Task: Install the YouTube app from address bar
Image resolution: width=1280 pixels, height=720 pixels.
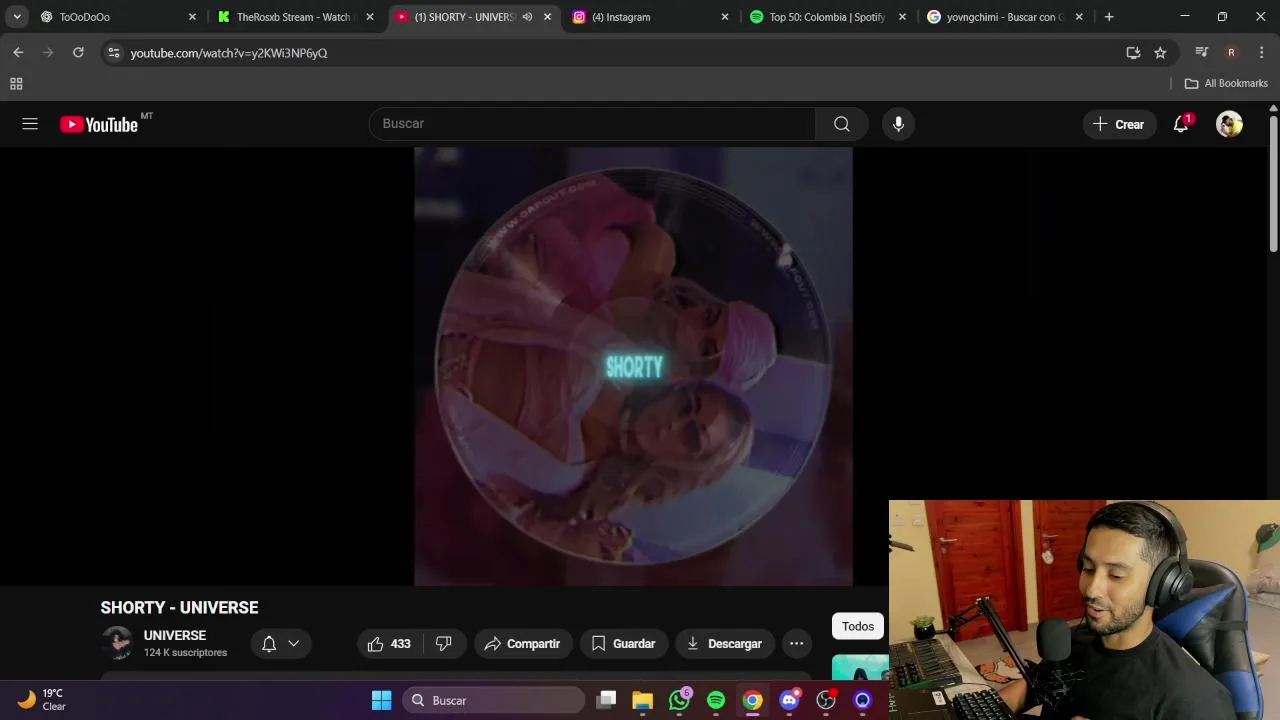Action: coord(1133,52)
